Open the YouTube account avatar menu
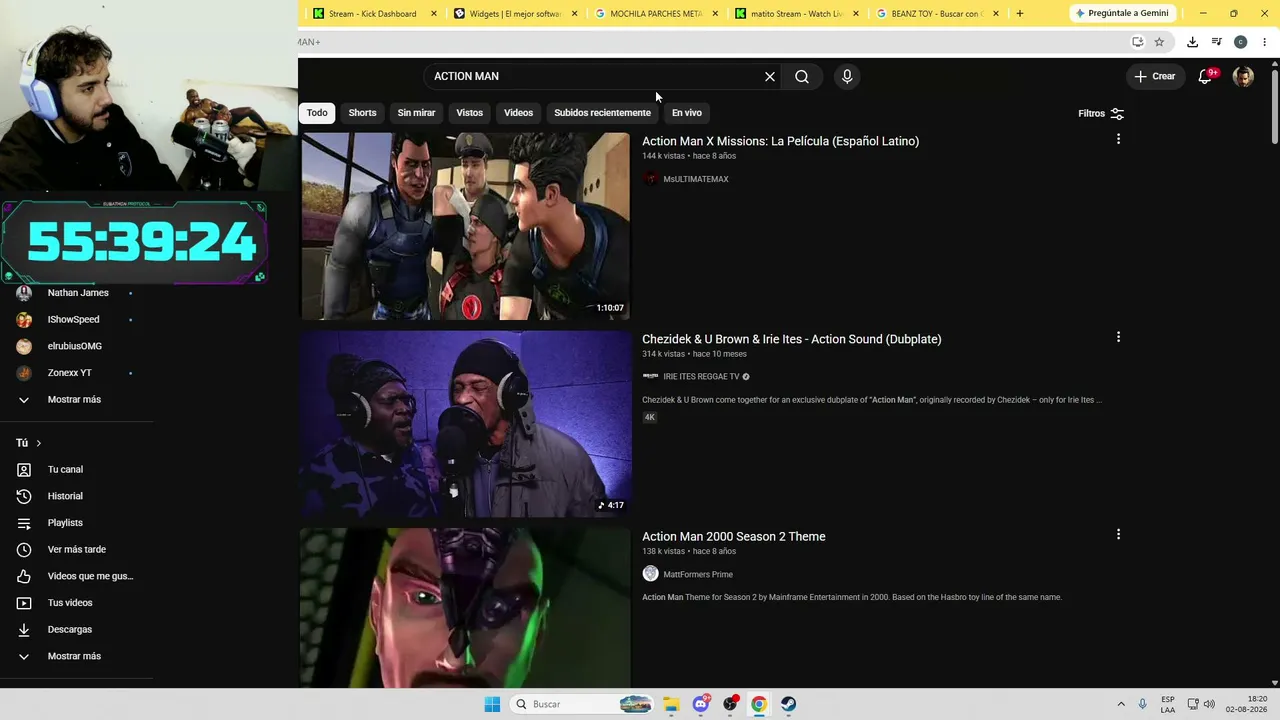 point(1243,76)
